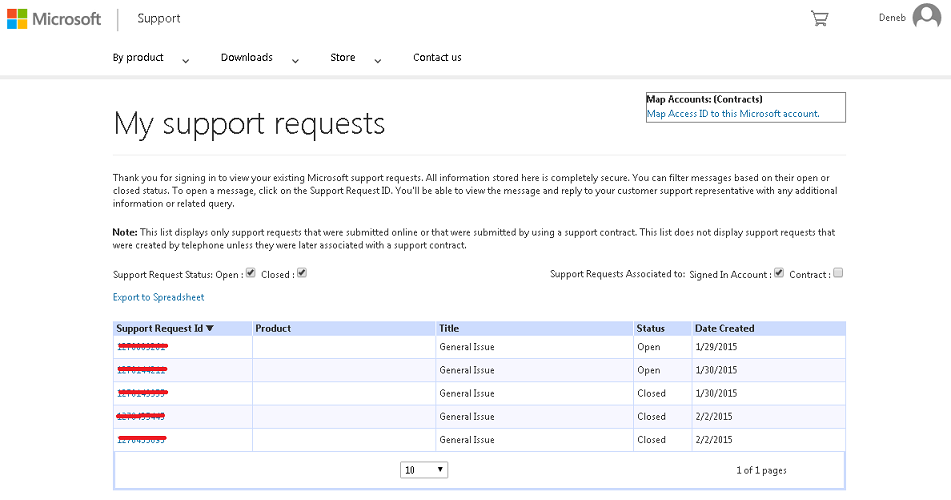The image size is (951, 500).
Task: Uncheck the Signed In Account checkbox
Action: 779,273
